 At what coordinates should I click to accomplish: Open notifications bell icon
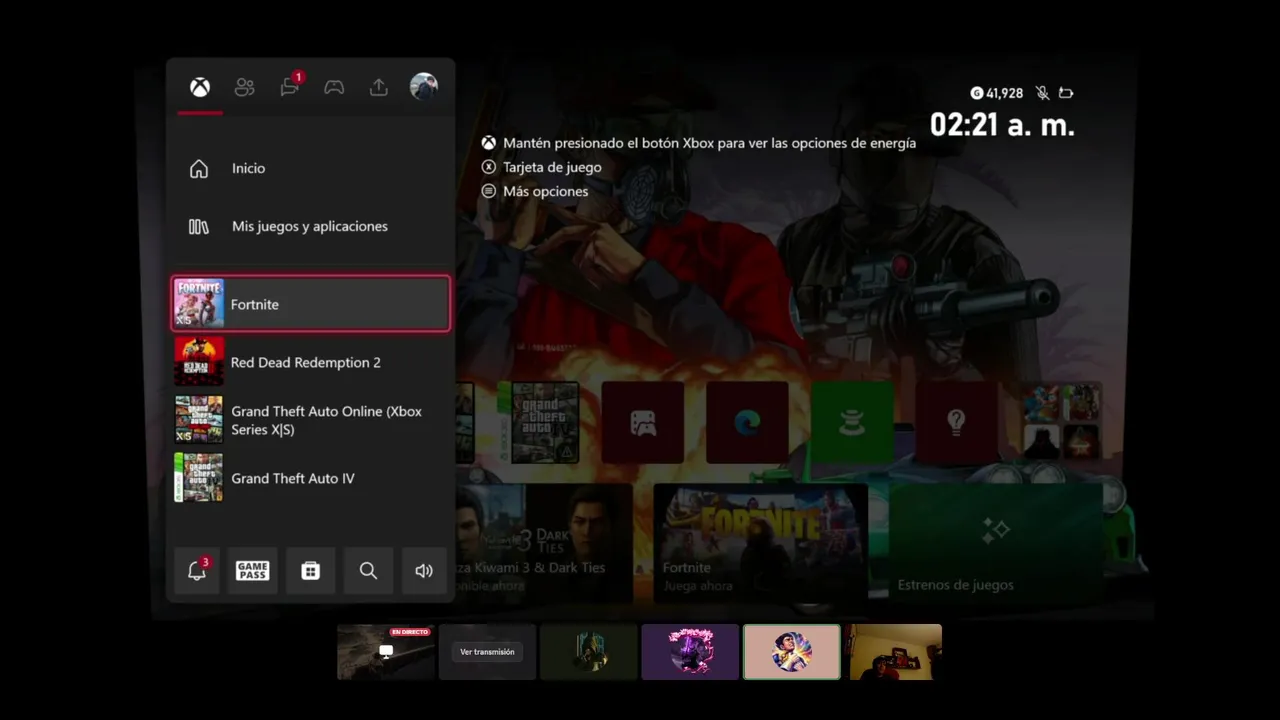[197, 571]
